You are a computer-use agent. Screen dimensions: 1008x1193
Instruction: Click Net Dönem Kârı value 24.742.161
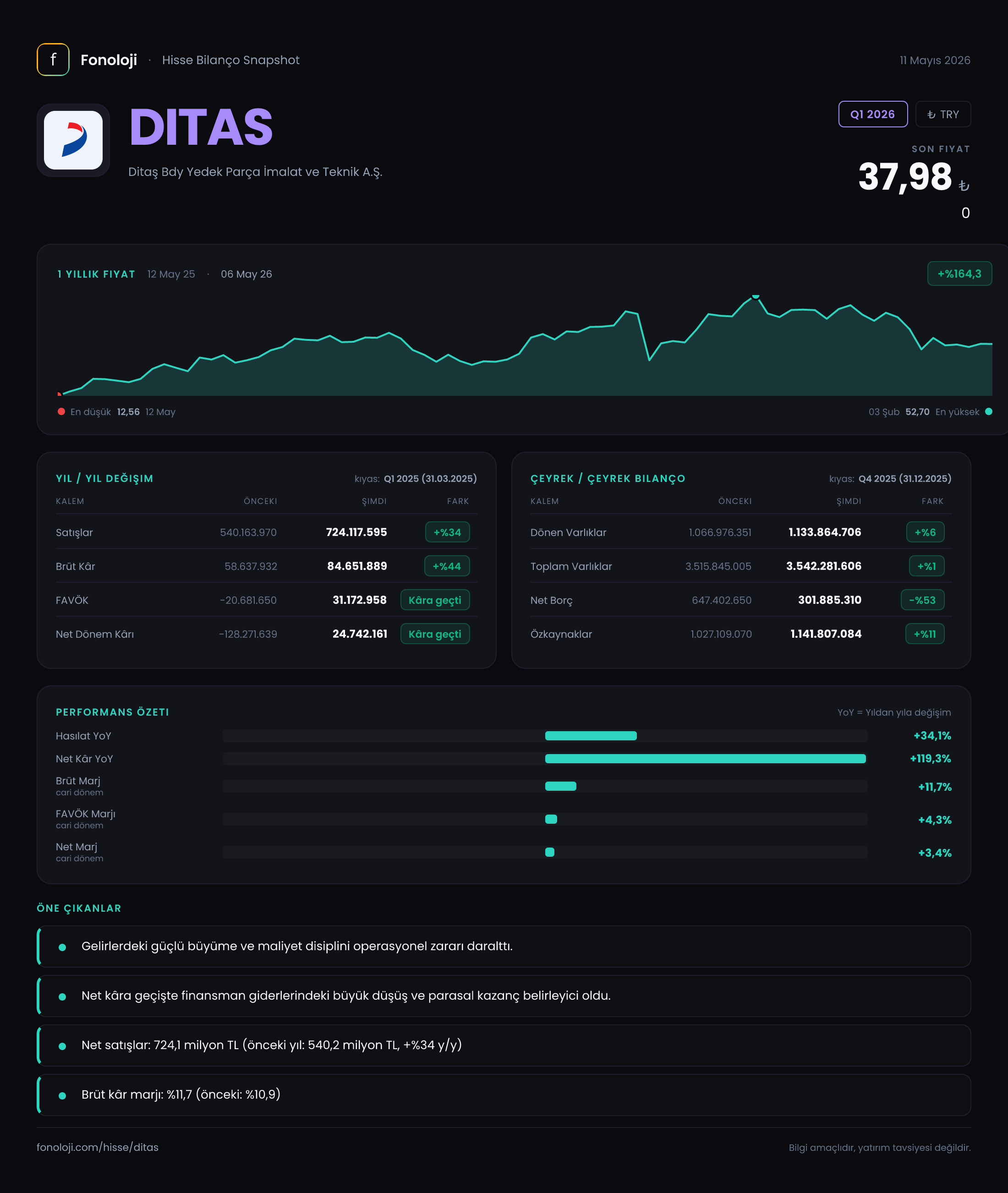[359, 634]
